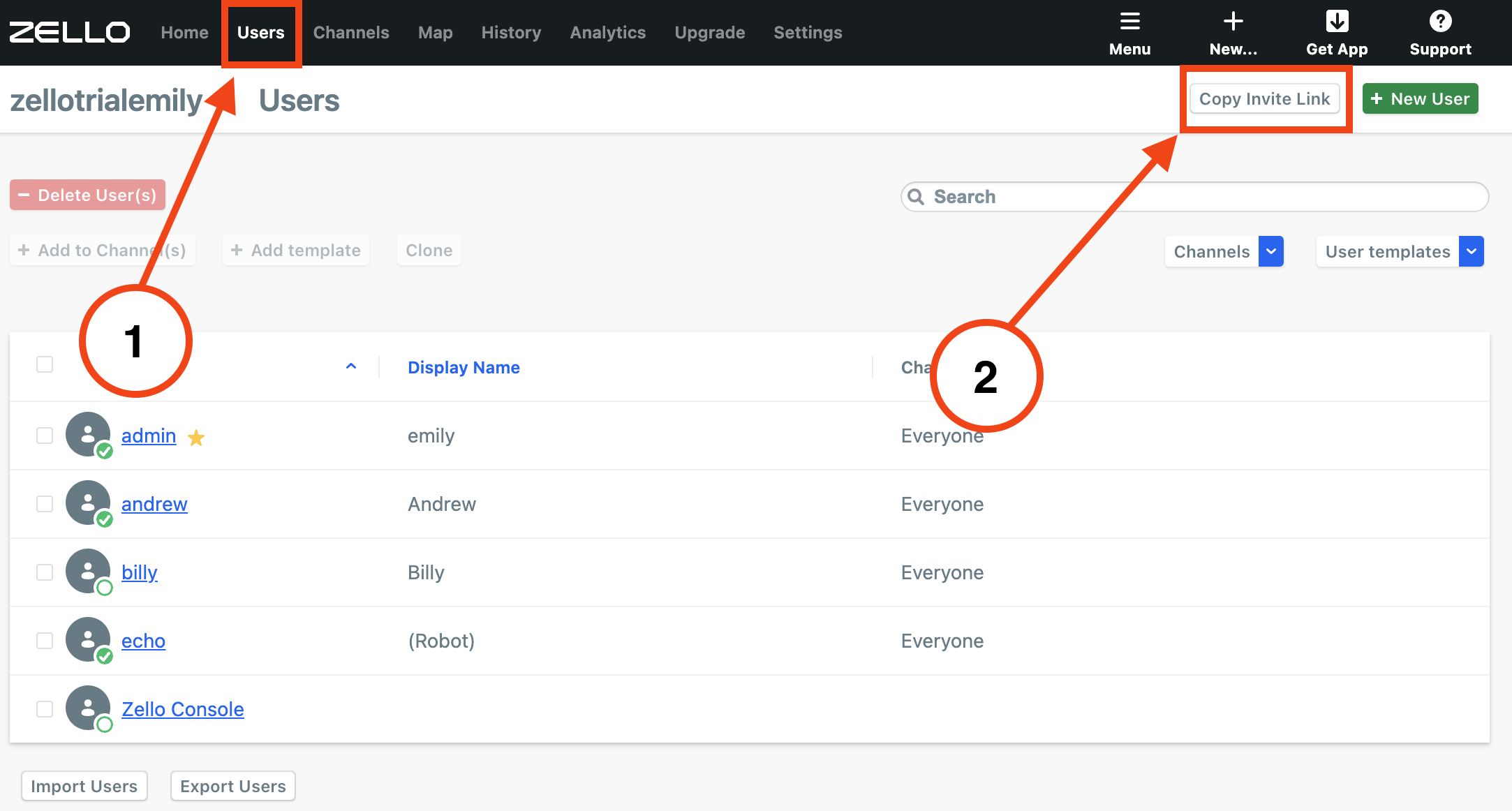Open the Support question mark icon
1512x811 pixels.
pyautogui.click(x=1440, y=22)
